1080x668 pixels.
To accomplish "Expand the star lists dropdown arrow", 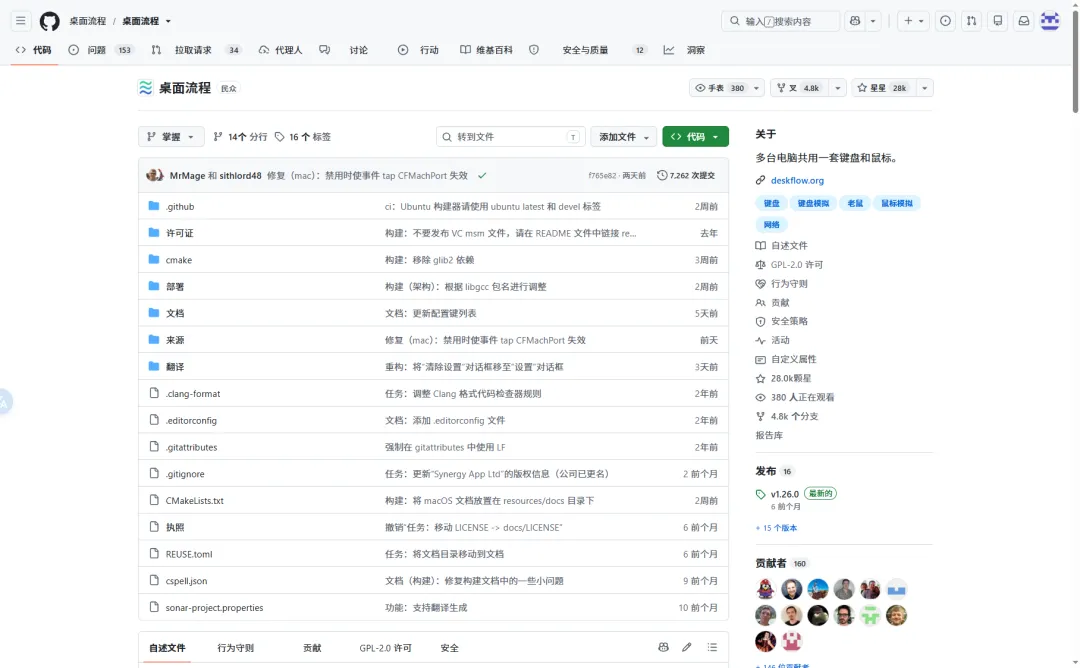I will [x=924, y=87].
